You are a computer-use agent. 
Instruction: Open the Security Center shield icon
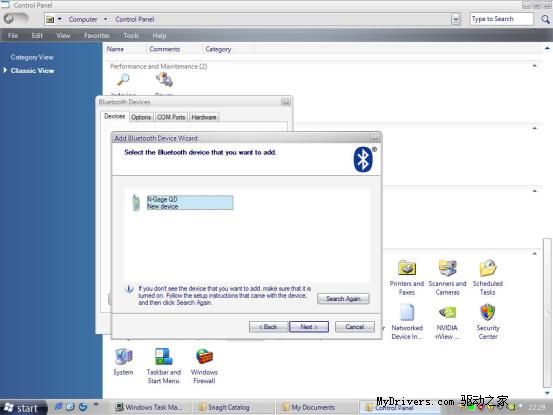coord(488,312)
